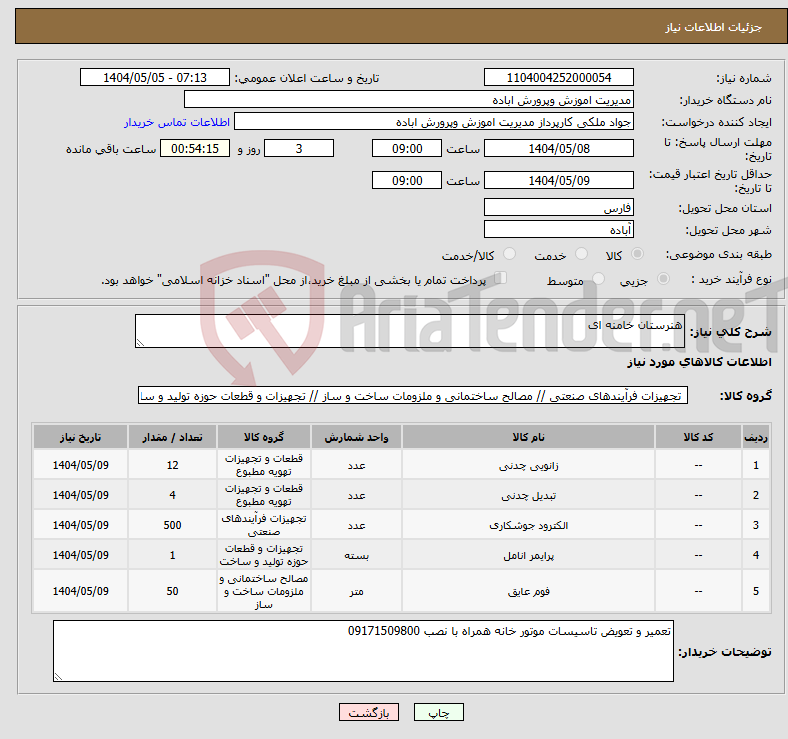Choose the متوسط purchase type radio
Image resolution: width=788 pixels, height=739 pixels.
click(598, 279)
